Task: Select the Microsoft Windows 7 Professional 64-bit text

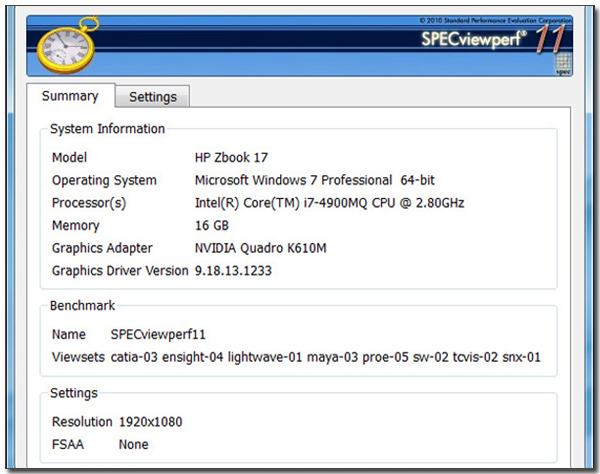Action: point(315,180)
